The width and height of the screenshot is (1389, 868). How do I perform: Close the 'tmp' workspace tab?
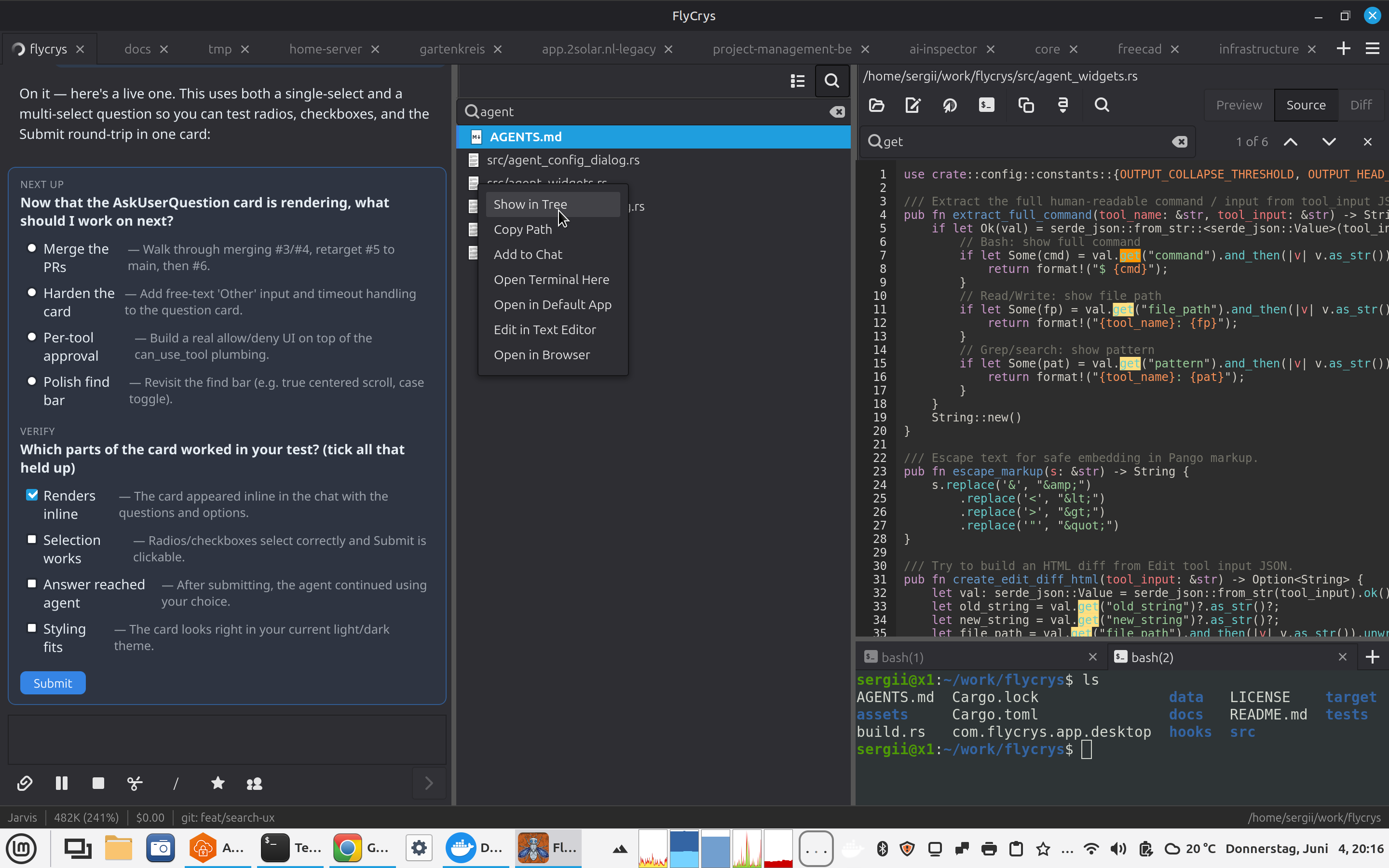click(245, 49)
